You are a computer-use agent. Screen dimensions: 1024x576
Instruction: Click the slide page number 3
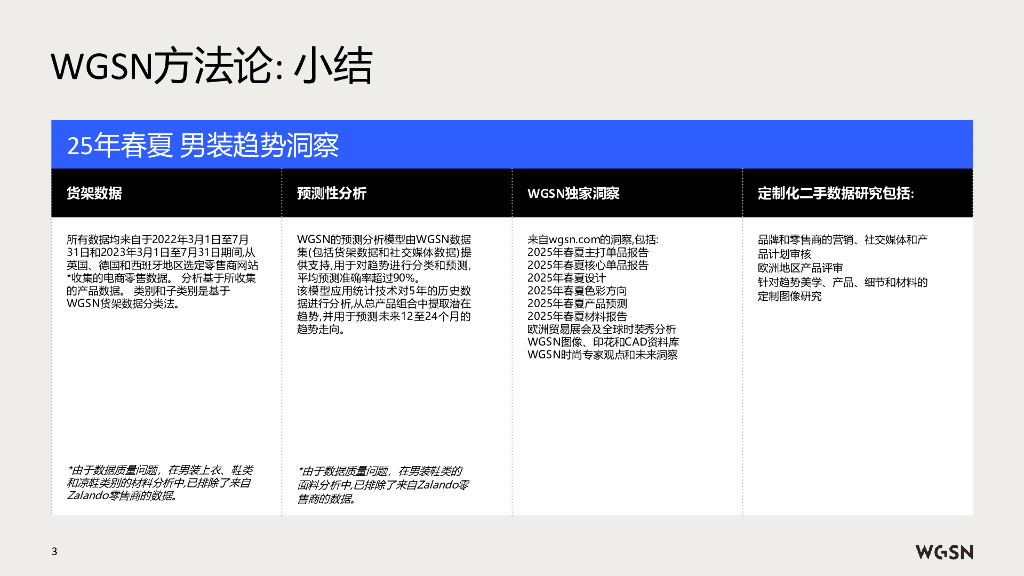coord(55,552)
